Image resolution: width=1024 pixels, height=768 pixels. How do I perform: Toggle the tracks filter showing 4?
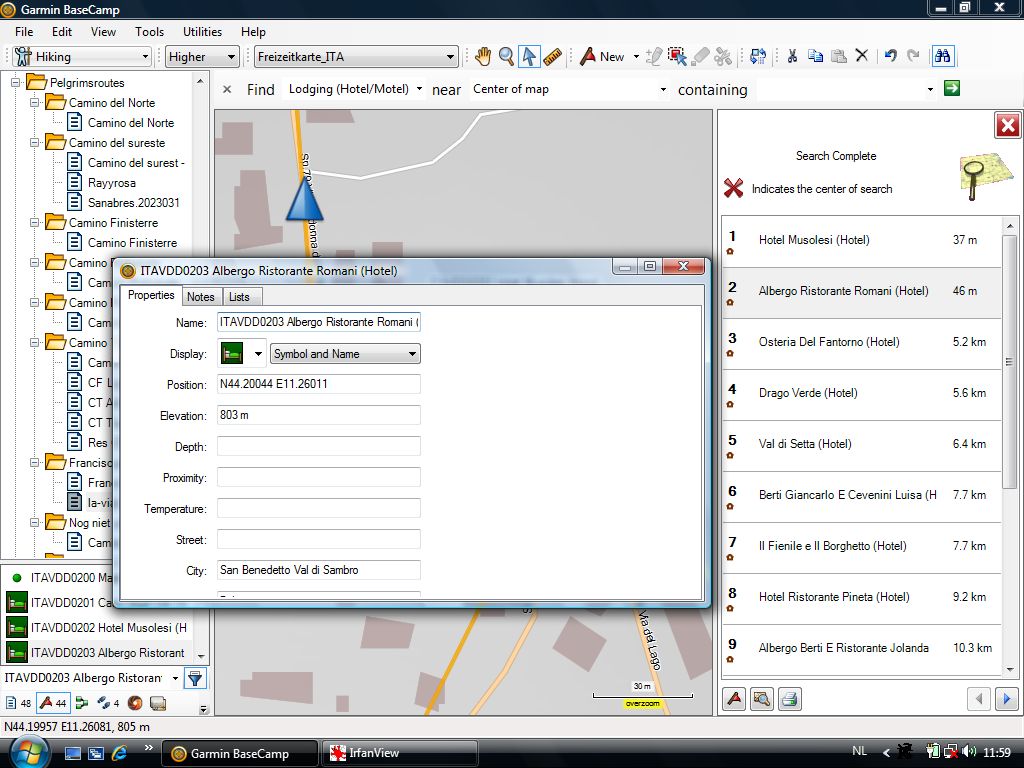click(x=107, y=703)
